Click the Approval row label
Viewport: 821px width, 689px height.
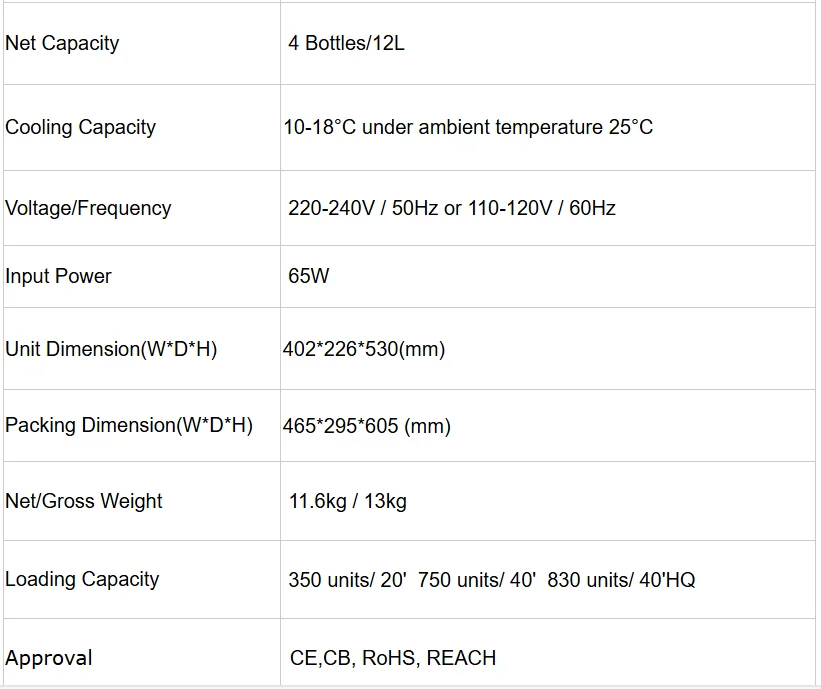[x=49, y=659]
